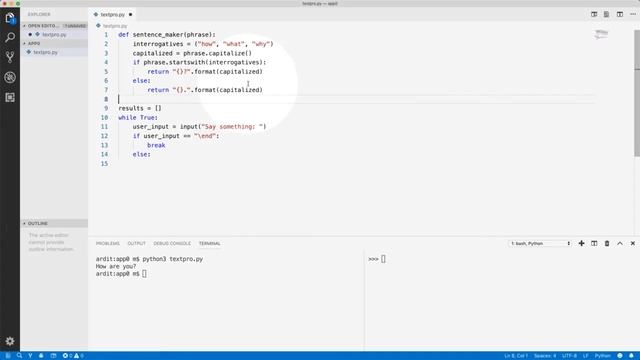Viewport: 640px width, 360px height.
Task: Split the terminal panel
Action: point(594,243)
